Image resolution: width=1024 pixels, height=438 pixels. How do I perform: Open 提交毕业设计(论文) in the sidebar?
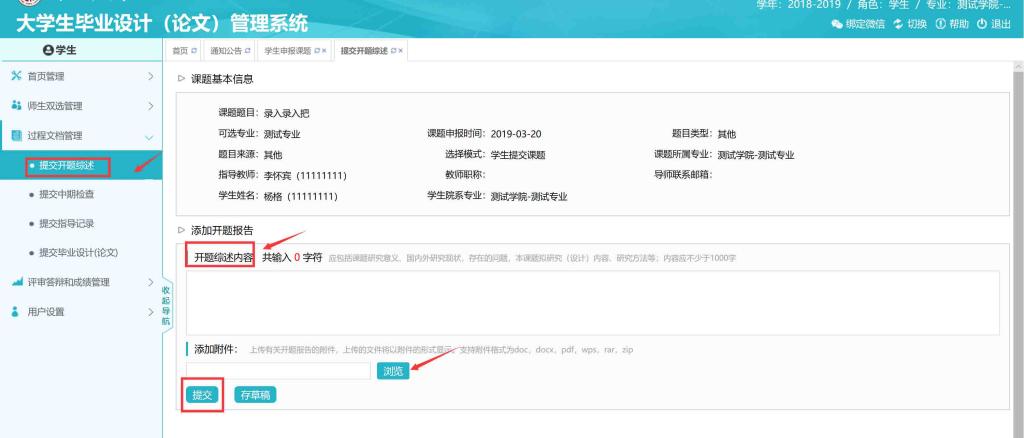[78, 252]
